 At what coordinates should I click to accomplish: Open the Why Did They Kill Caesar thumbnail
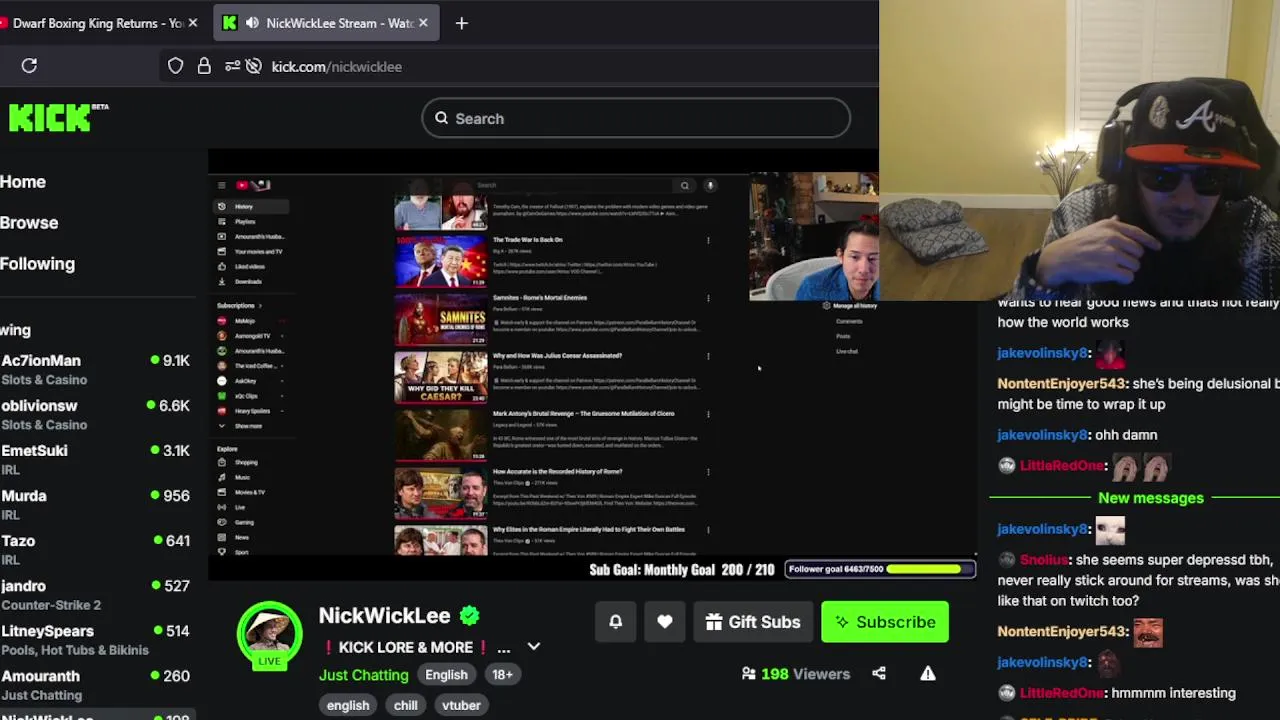point(441,377)
